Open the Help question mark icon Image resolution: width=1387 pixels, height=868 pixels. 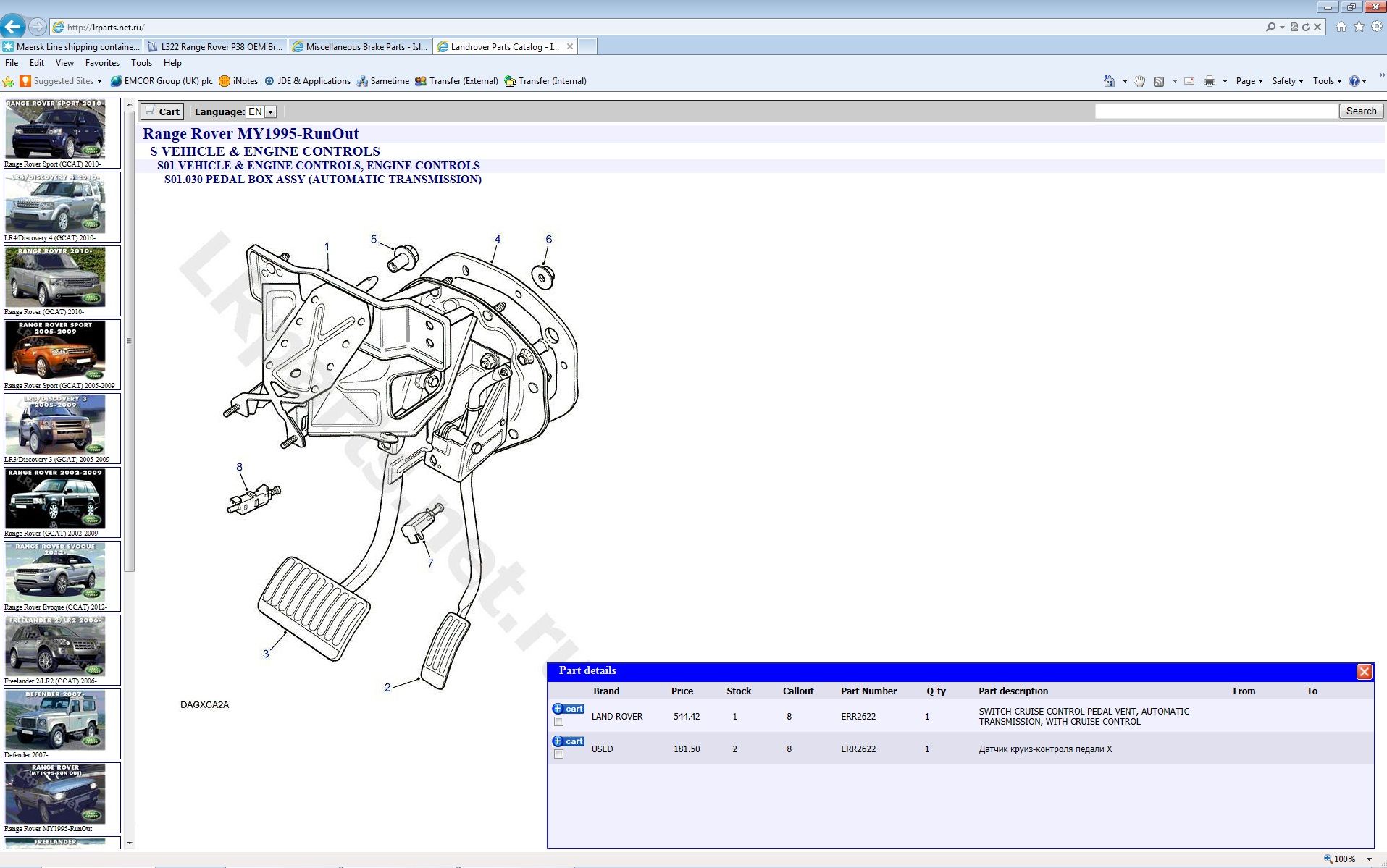[x=1354, y=81]
